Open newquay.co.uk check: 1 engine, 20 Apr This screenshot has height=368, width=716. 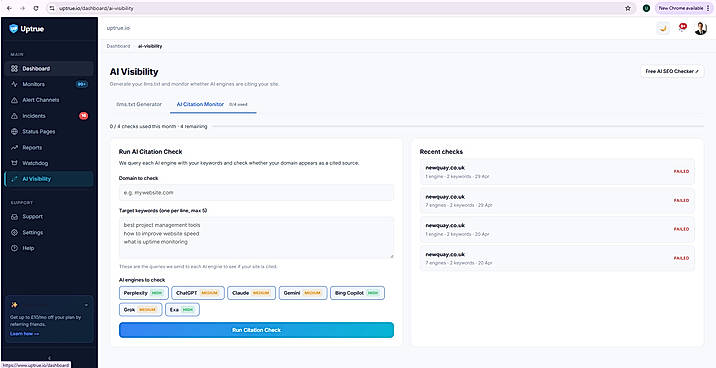pyautogui.click(x=557, y=229)
